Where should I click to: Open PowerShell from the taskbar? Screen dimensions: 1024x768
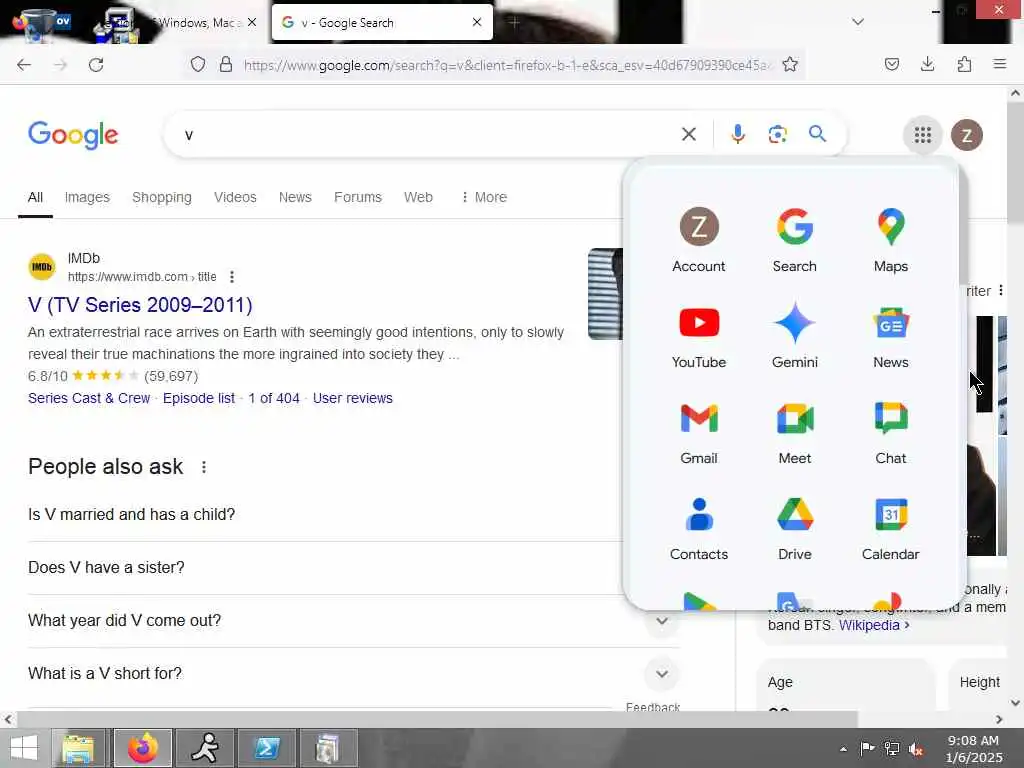266,748
